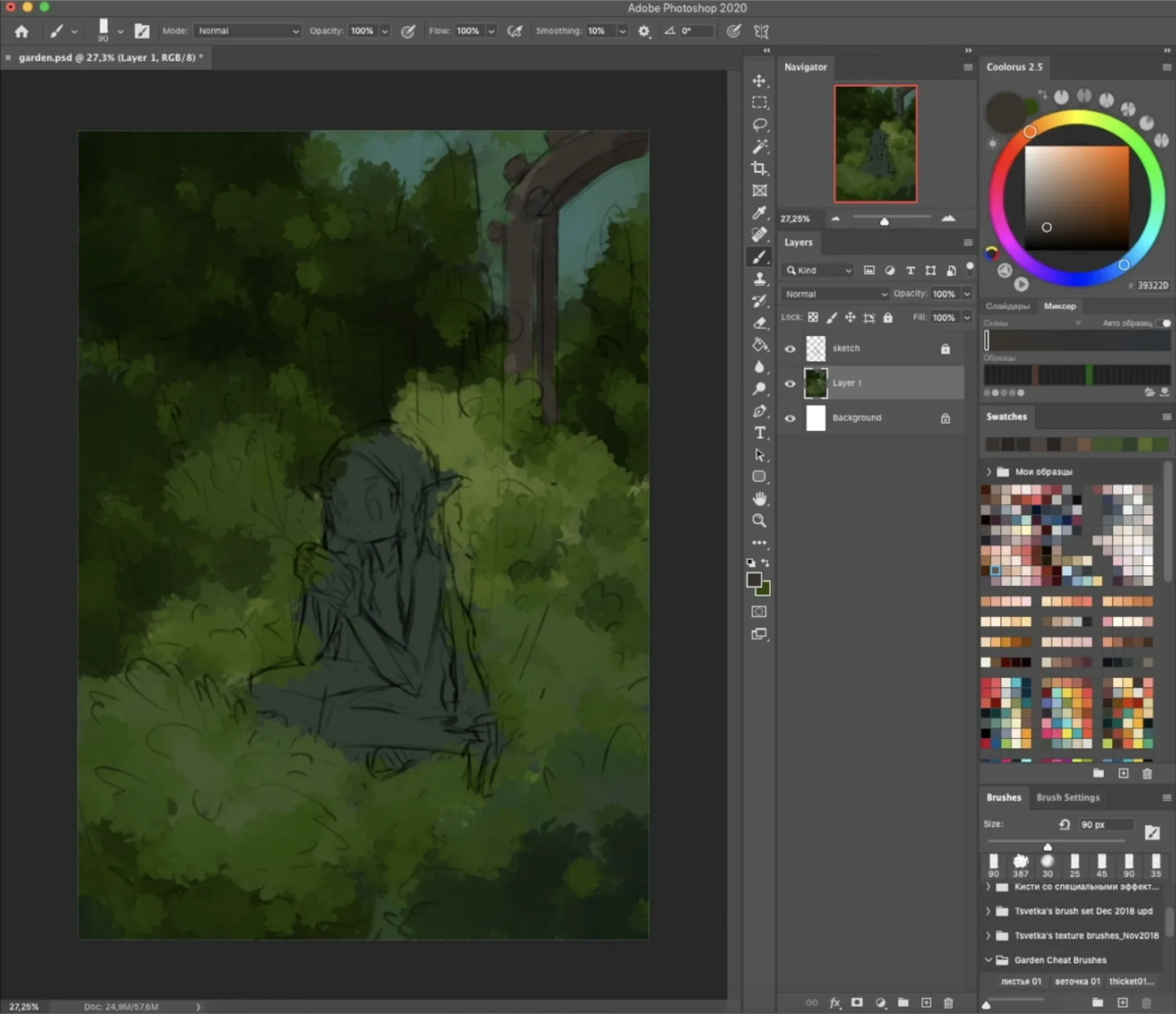The image size is (1176, 1014).
Task: Open smoothing options gear icon
Action: (x=644, y=31)
